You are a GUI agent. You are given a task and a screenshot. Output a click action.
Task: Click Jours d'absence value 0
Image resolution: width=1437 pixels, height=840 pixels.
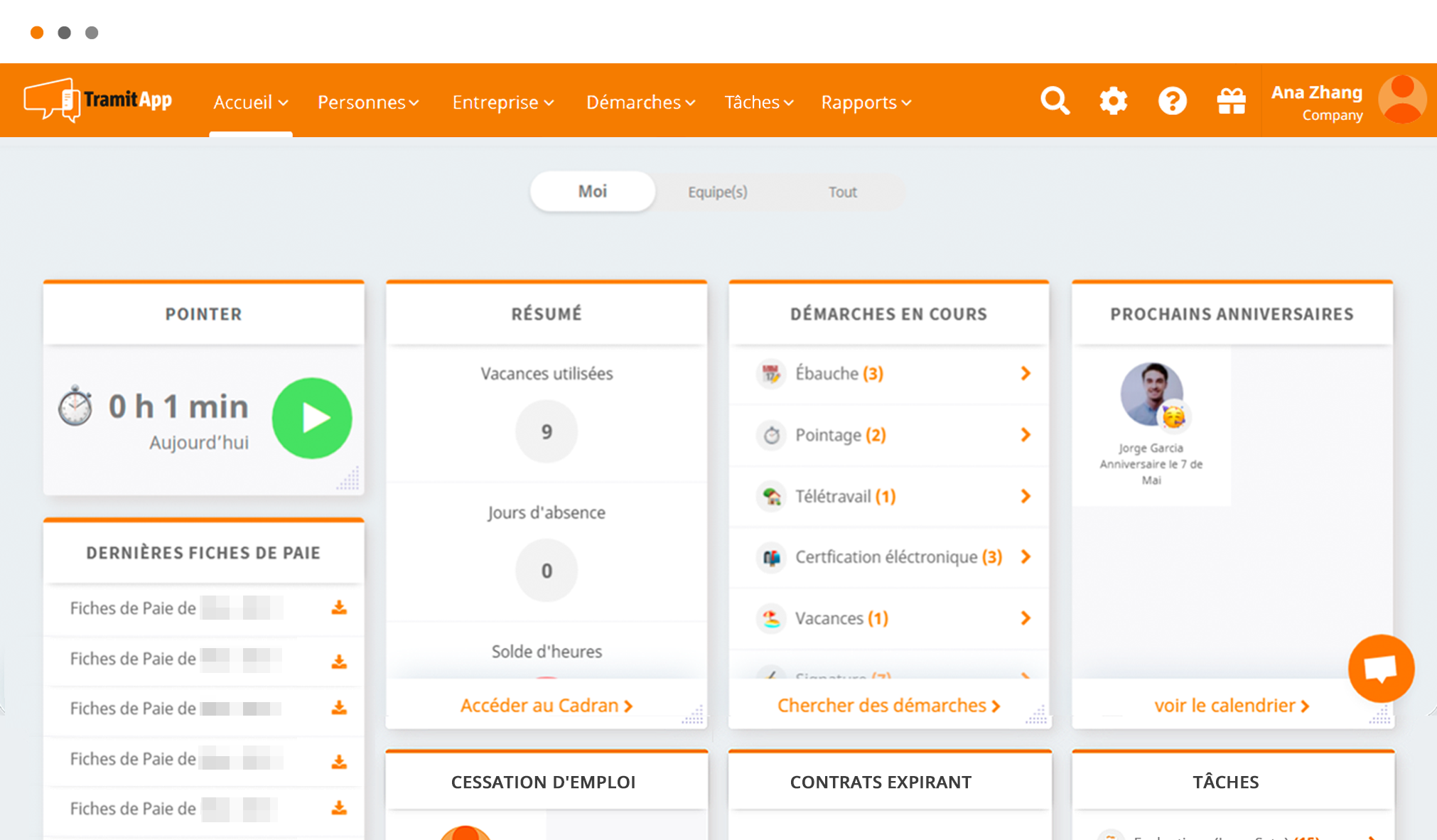point(547,571)
